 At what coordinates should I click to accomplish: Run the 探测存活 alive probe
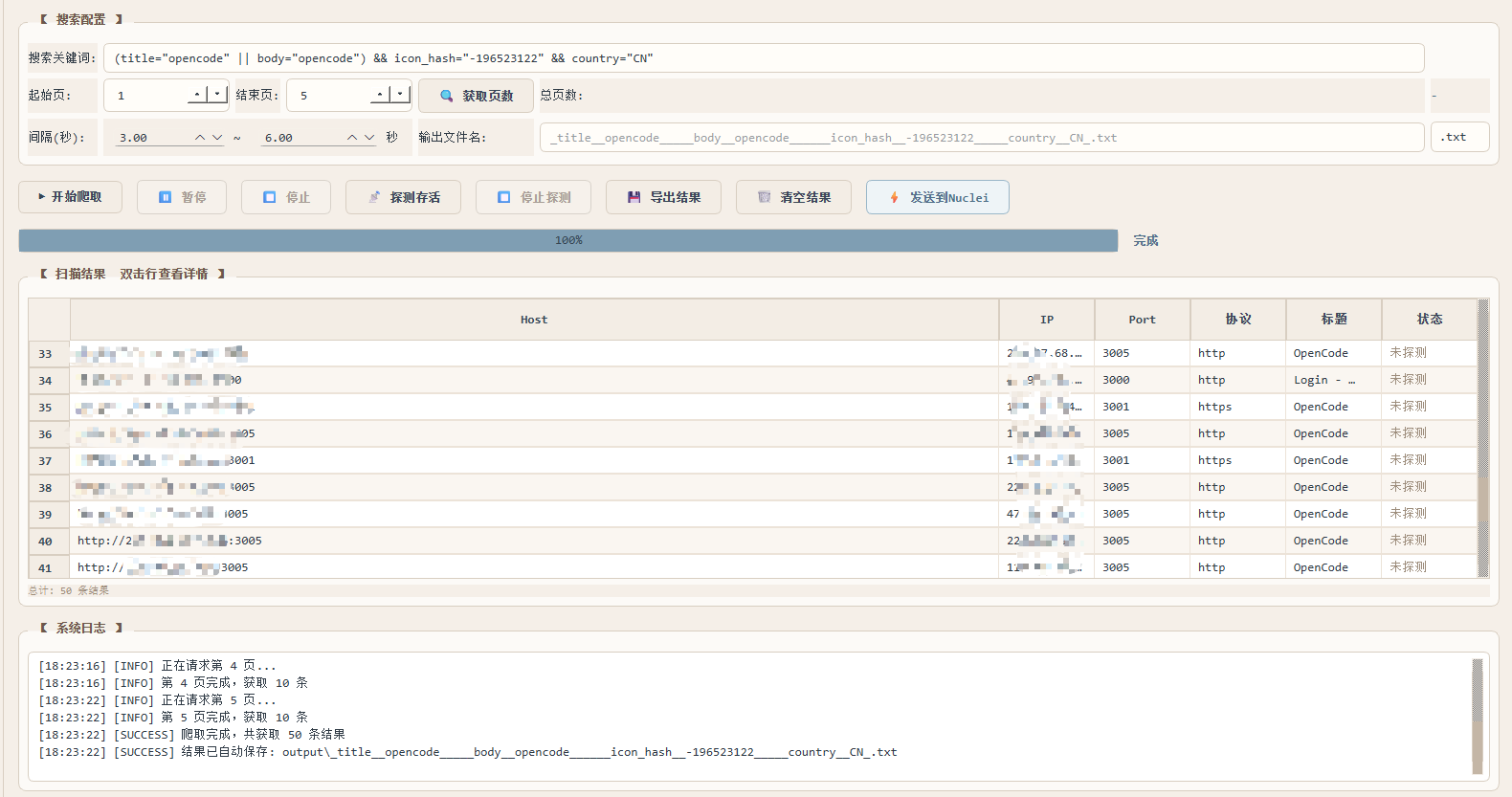403,197
